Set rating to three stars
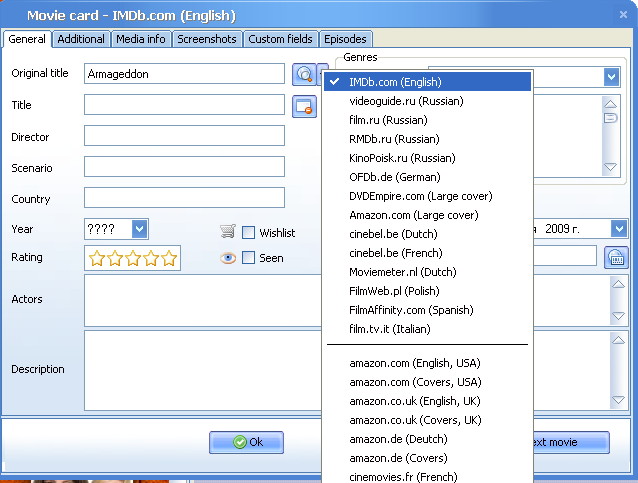The image size is (638, 483). [133, 258]
